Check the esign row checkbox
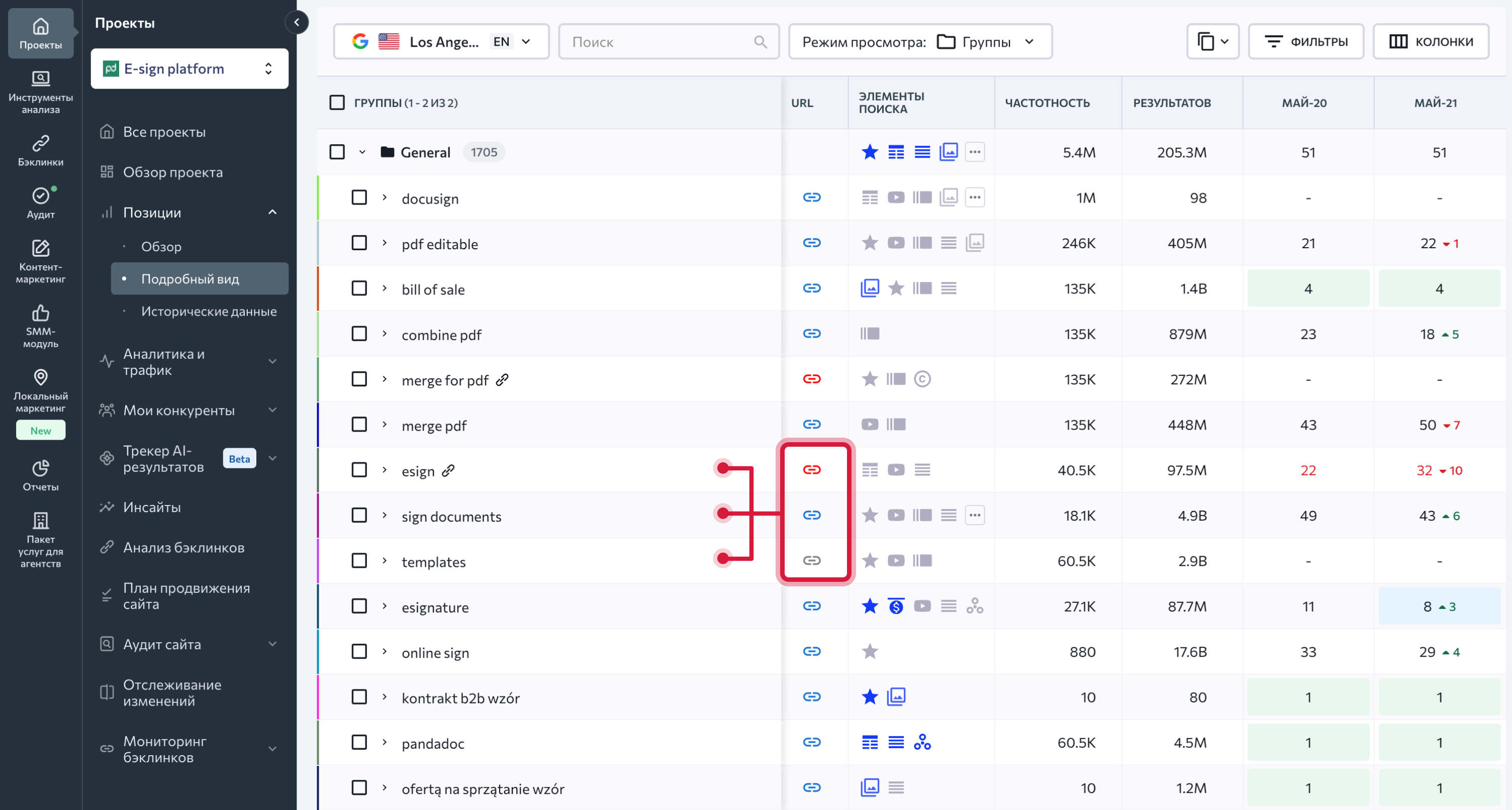This screenshot has width=1512, height=810. tap(359, 470)
